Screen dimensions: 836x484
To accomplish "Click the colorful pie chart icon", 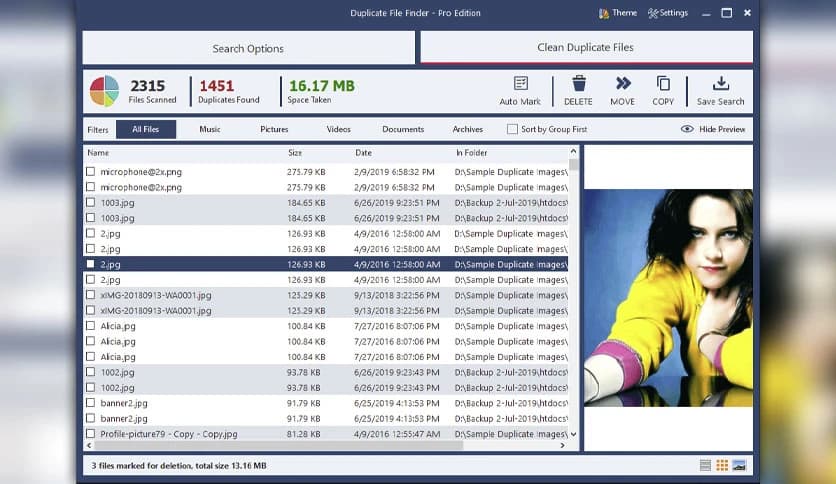I will (x=104, y=91).
